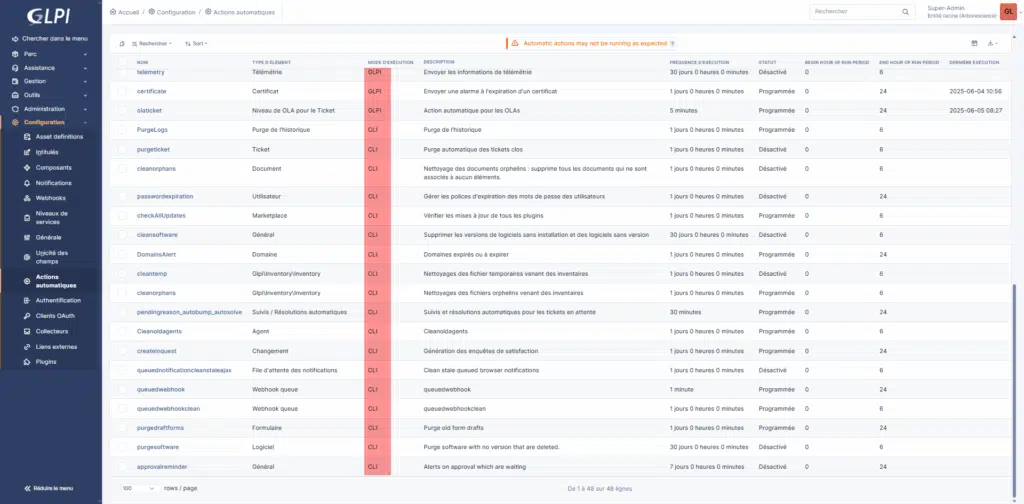Click into the Rechercher search field
This screenshot has width=1024, height=504.
click(855, 12)
